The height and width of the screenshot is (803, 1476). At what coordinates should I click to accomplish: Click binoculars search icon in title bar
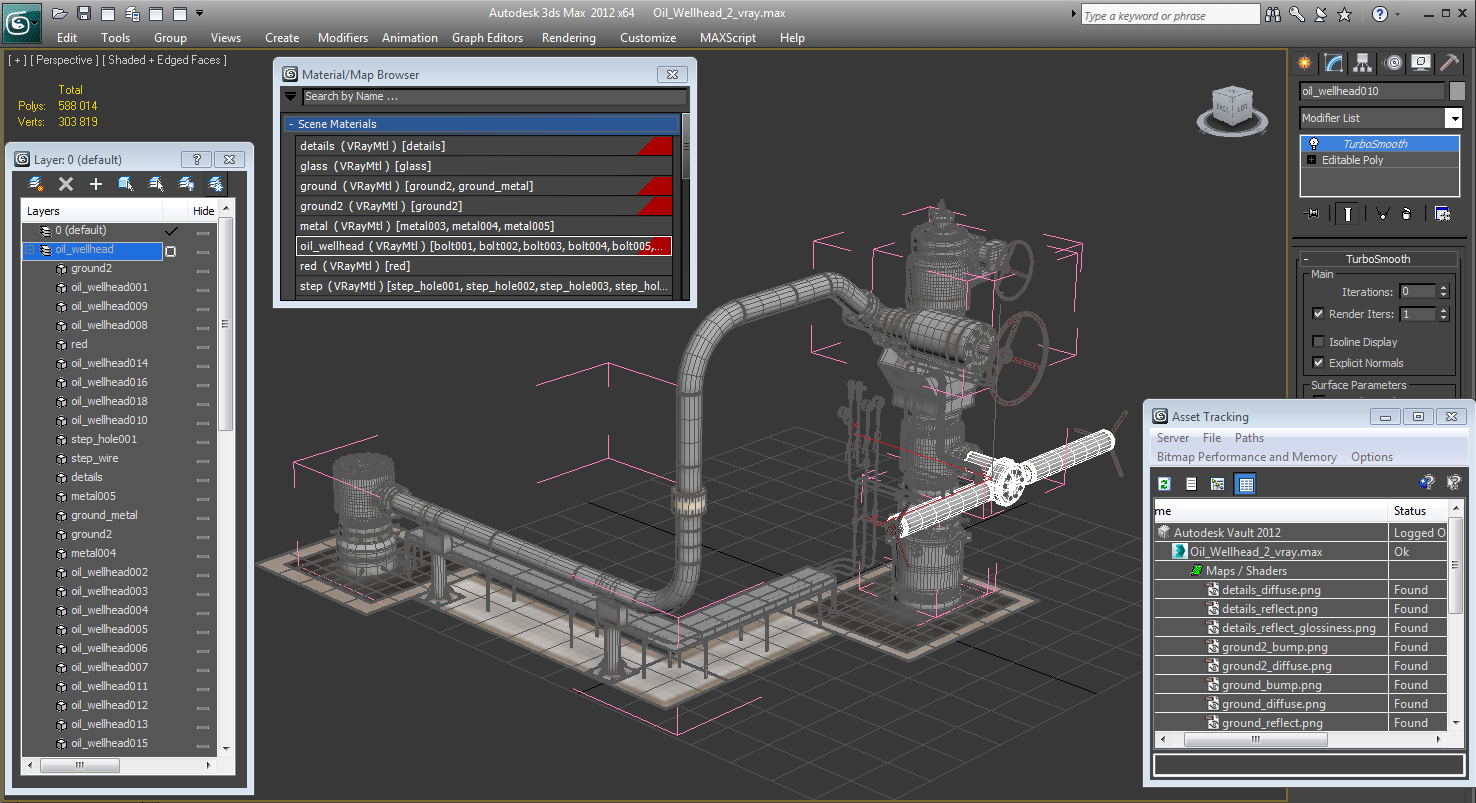coord(1273,14)
